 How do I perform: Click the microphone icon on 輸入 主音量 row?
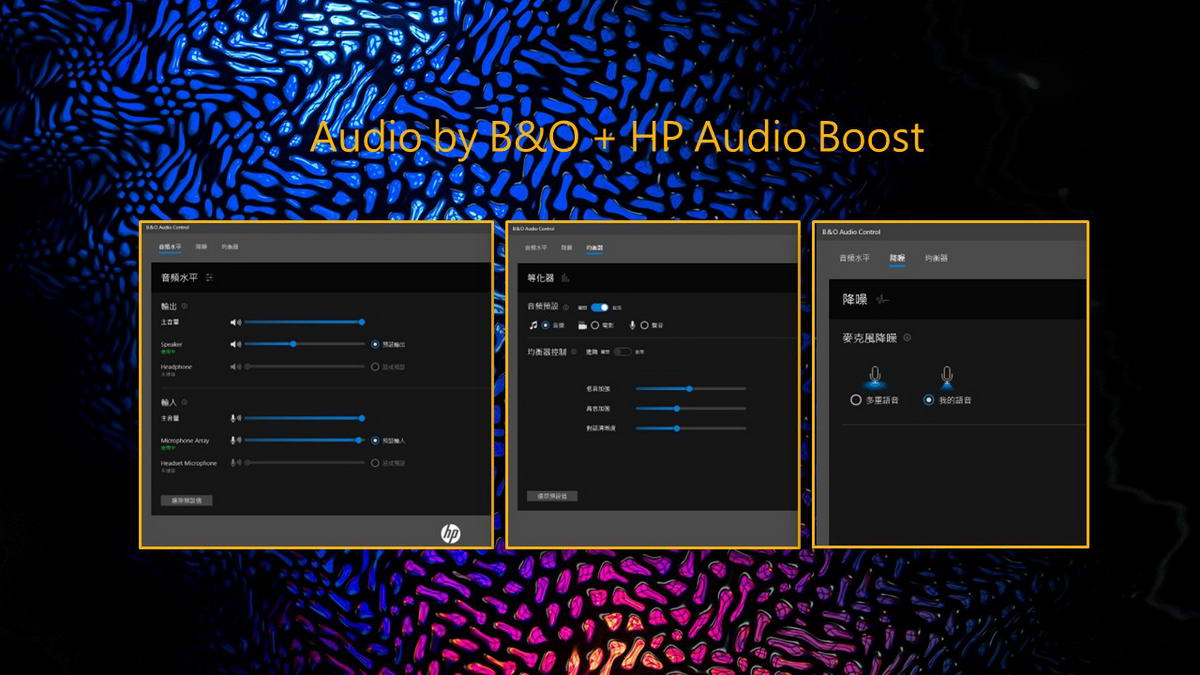click(x=236, y=418)
